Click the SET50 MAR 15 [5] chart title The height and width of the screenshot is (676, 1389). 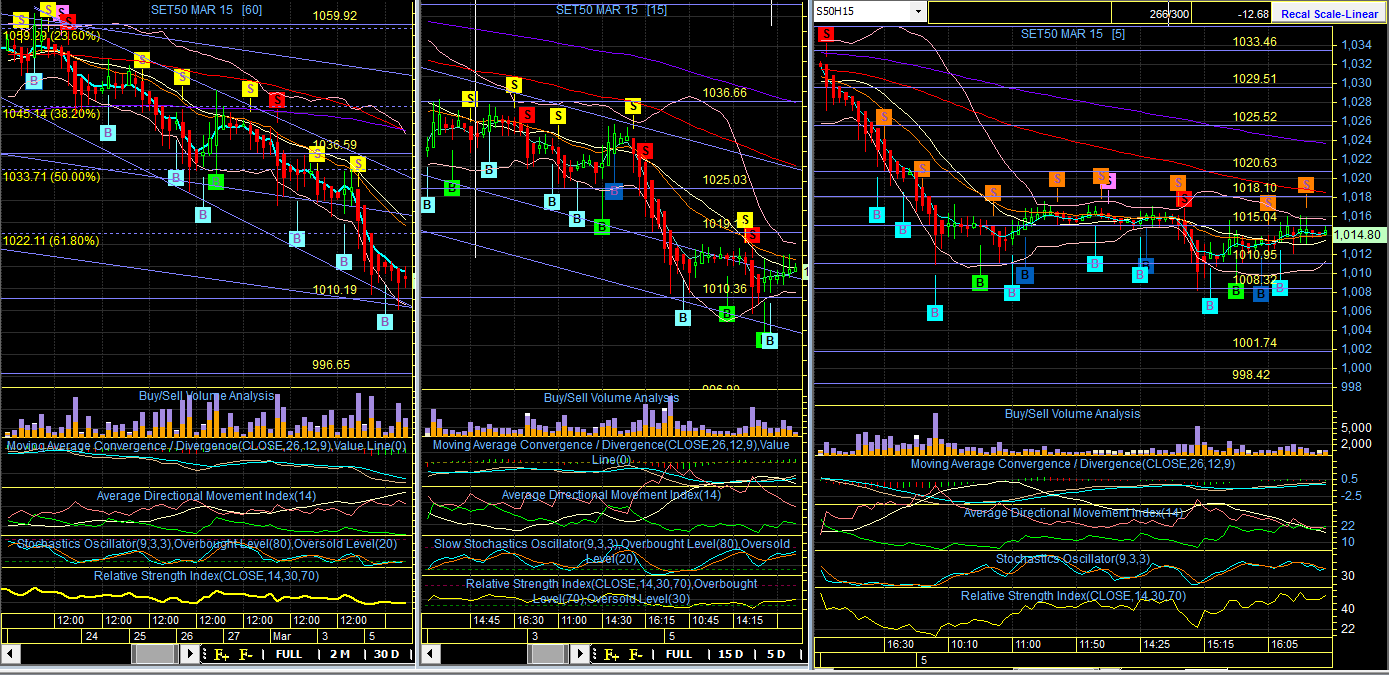(1073, 34)
